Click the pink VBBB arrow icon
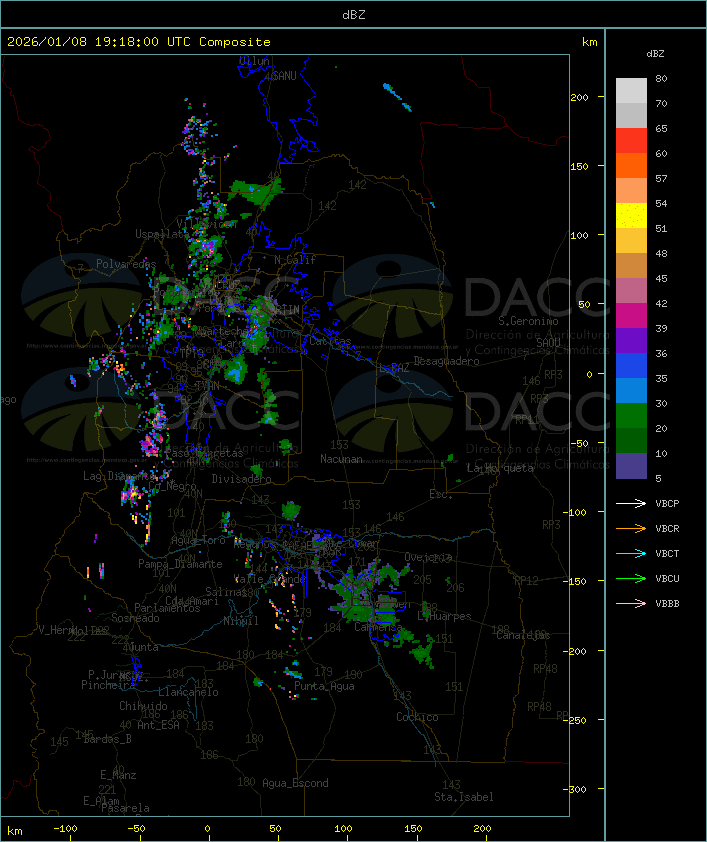The width and height of the screenshot is (707, 842). click(x=632, y=604)
